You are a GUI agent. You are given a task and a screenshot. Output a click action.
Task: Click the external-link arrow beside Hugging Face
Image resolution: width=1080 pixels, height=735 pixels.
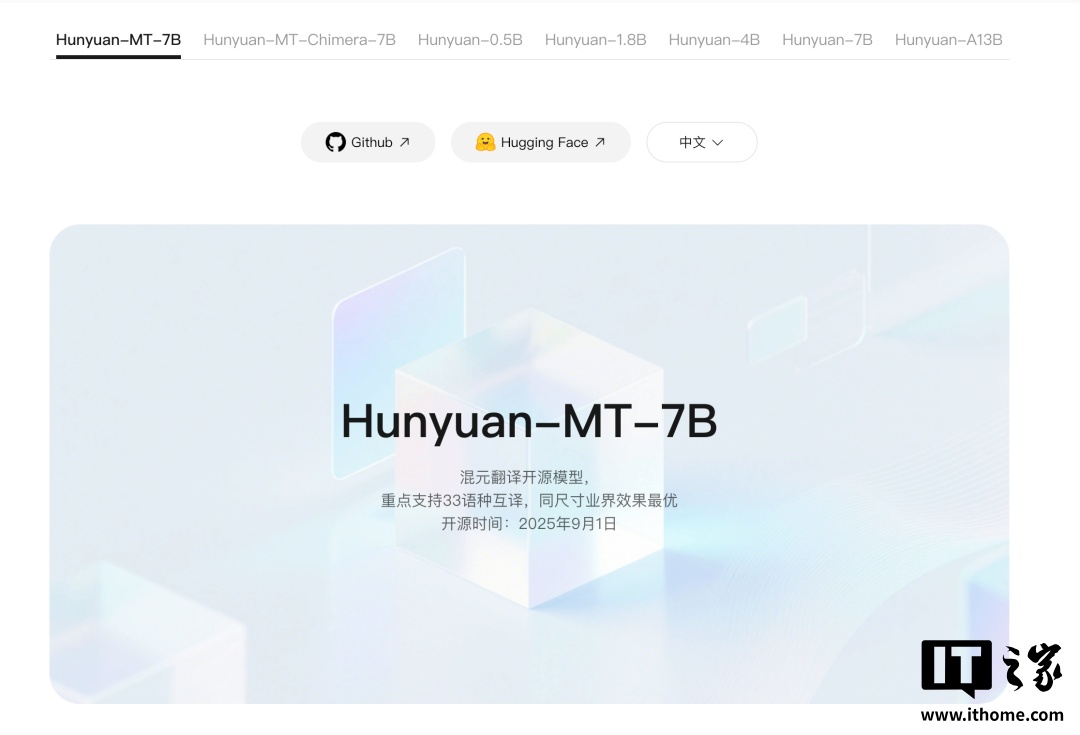[x=603, y=140]
